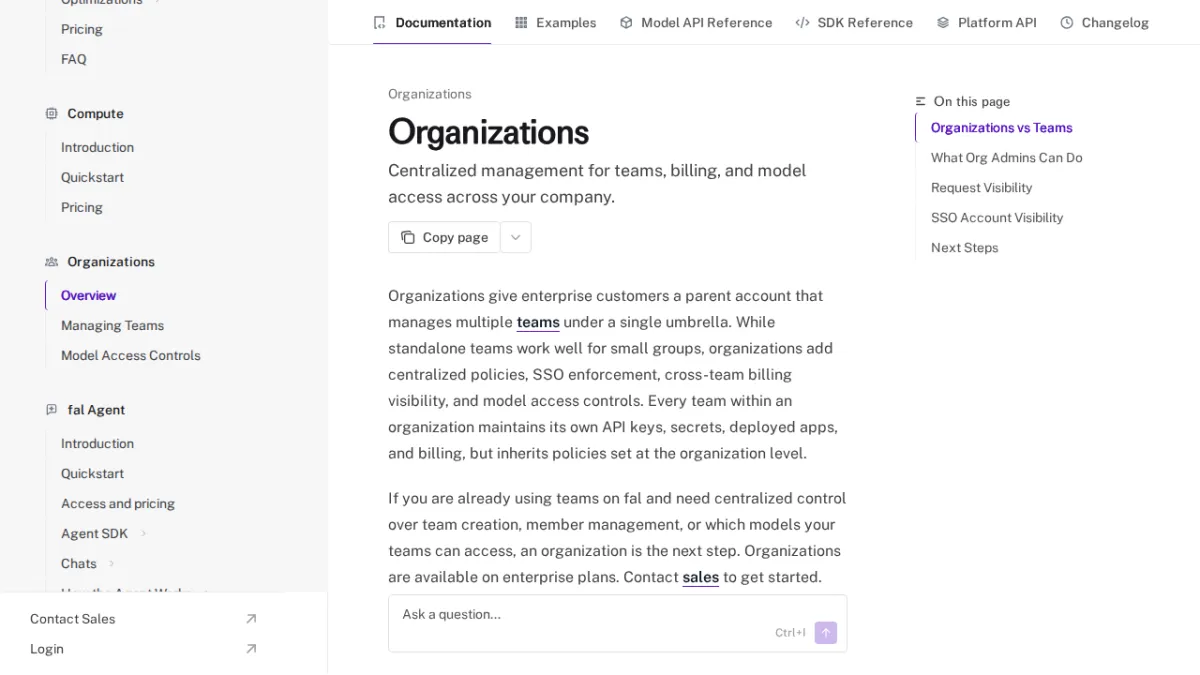Open the Documentation tab
This screenshot has width=1200, height=675.
point(432,22)
